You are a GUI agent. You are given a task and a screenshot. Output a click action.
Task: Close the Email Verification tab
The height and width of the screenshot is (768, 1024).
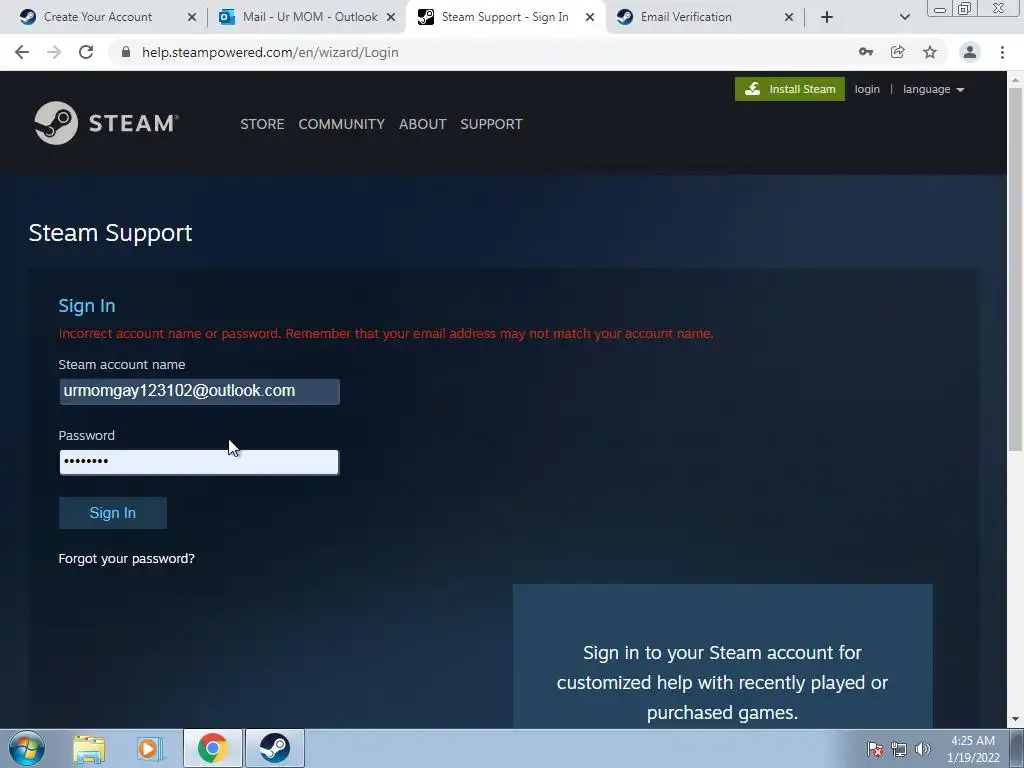(x=789, y=18)
